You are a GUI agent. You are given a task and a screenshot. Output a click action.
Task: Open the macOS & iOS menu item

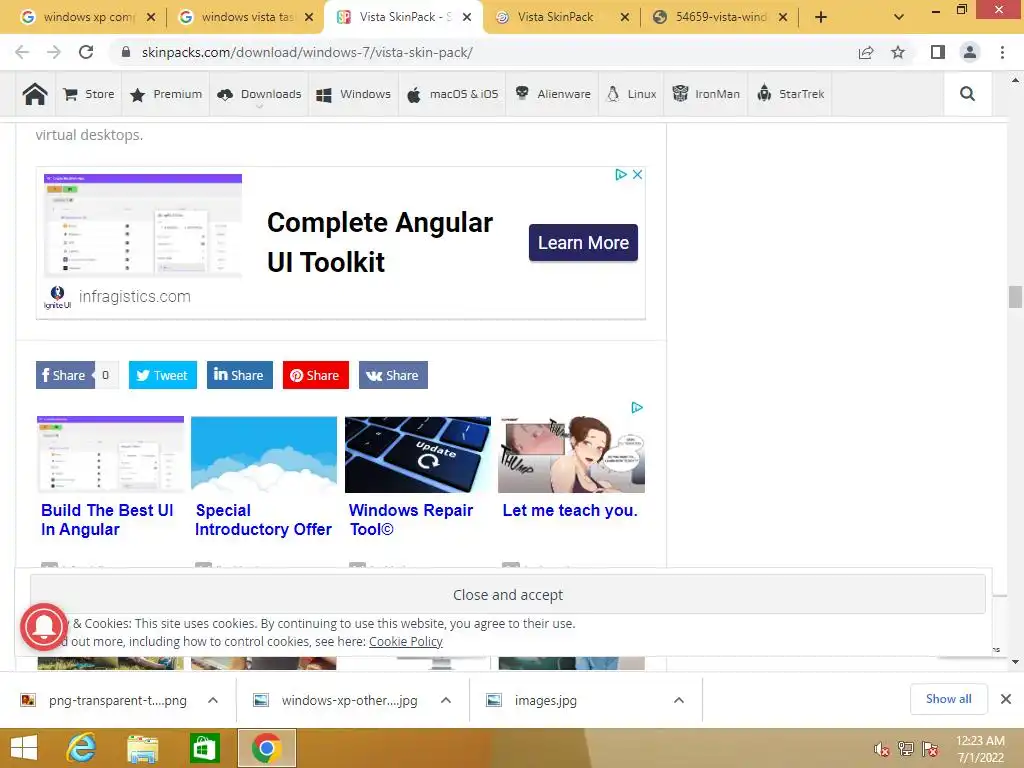pyautogui.click(x=453, y=94)
